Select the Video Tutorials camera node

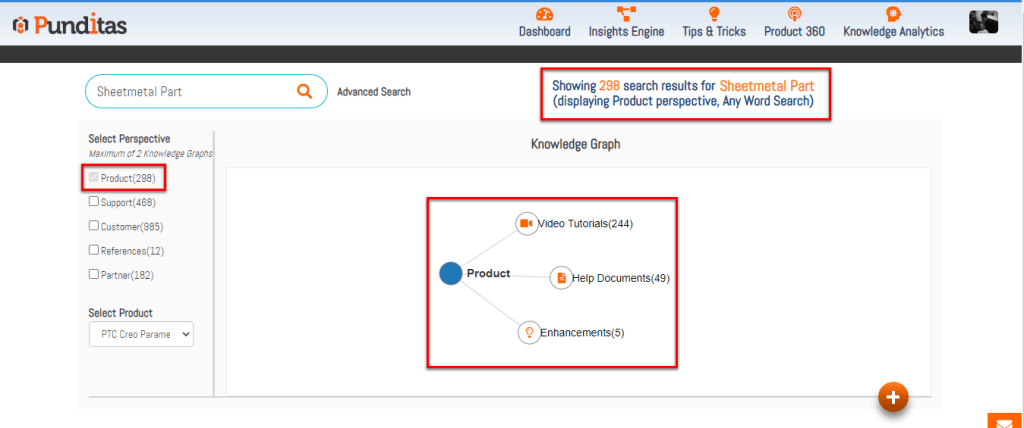pos(526,224)
